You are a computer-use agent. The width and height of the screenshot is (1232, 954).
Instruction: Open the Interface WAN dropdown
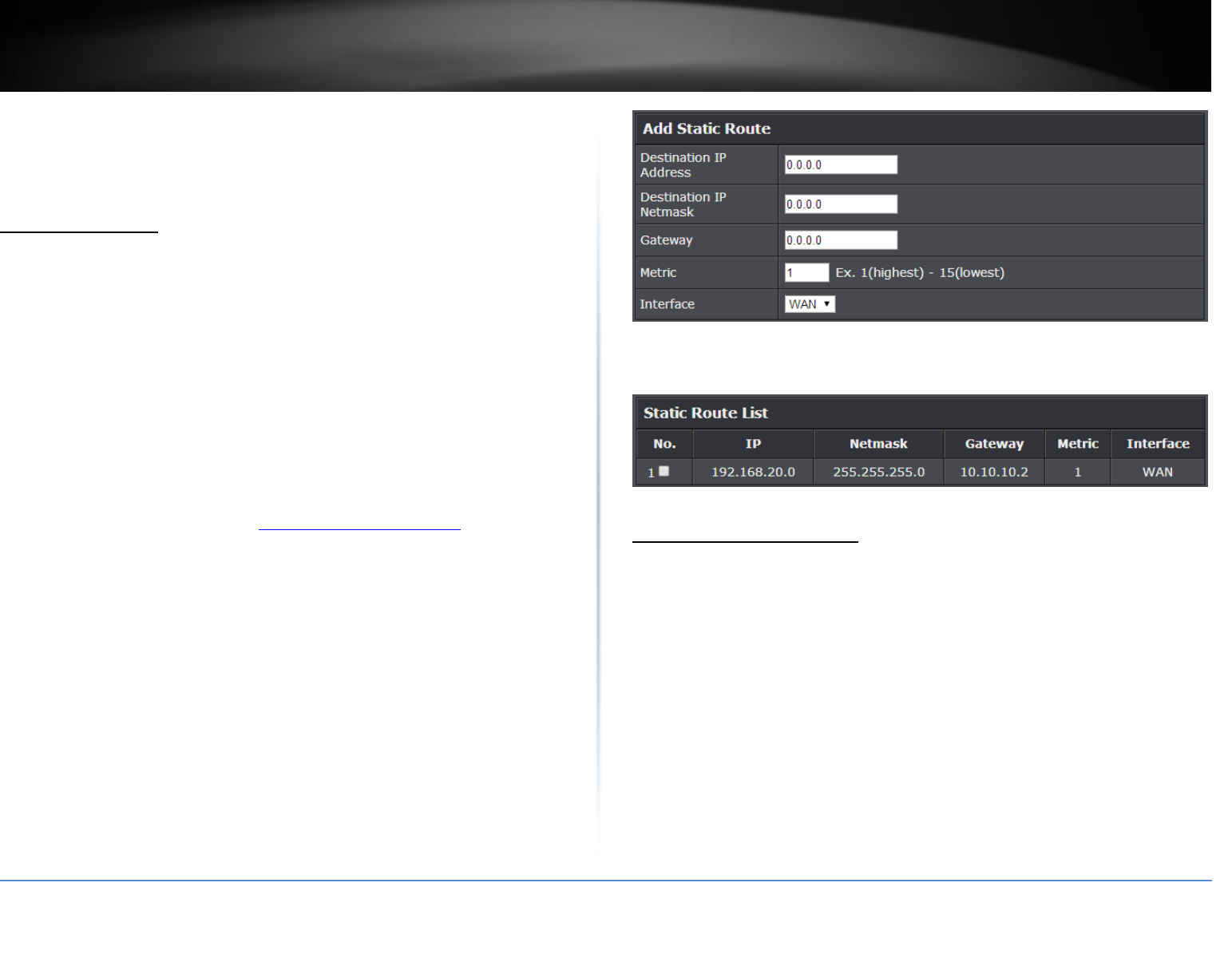[x=810, y=304]
